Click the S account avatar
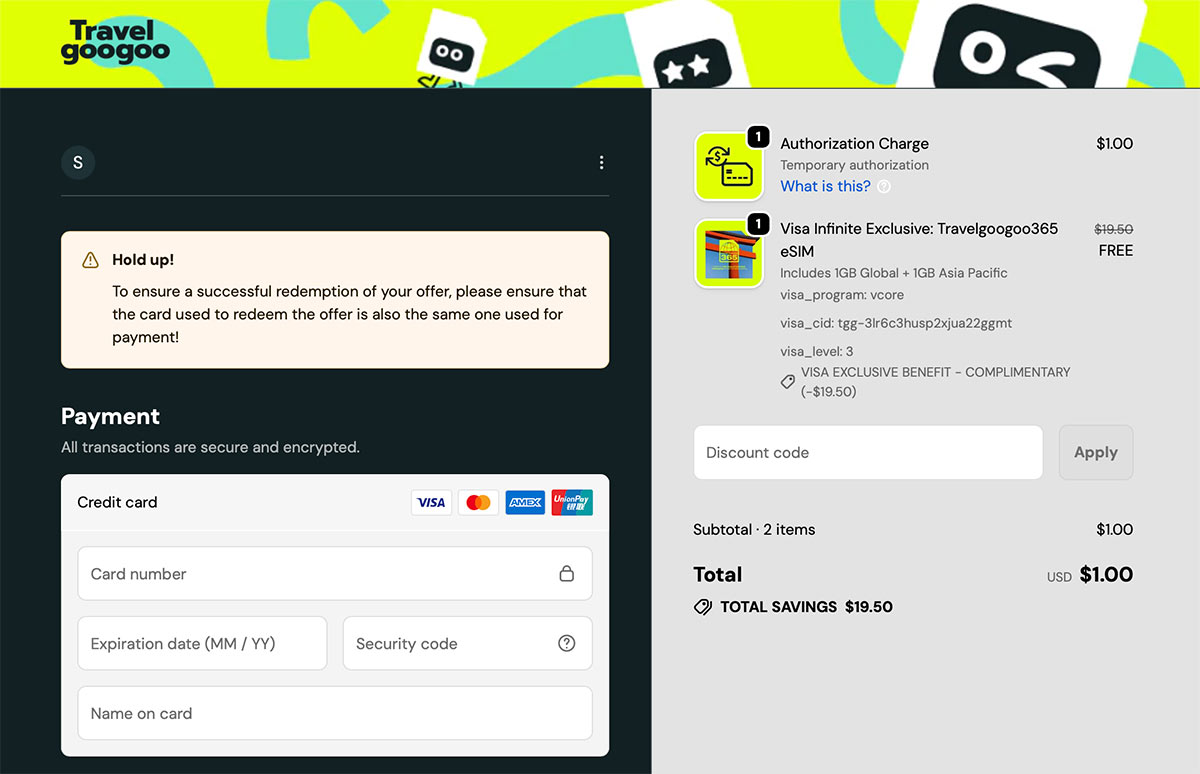Image resolution: width=1200 pixels, height=774 pixels. pyautogui.click(x=78, y=162)
